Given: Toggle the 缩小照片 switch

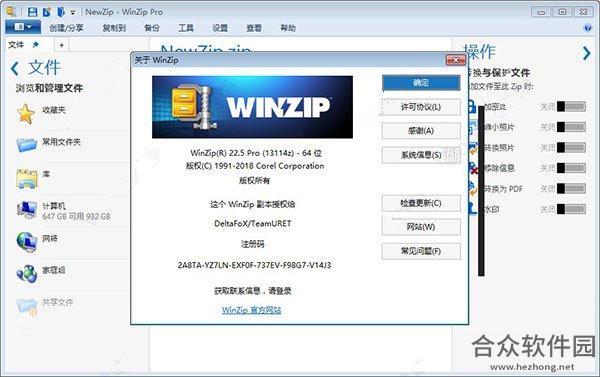Looking at the screenshot, I should click(x=571, y=127).
